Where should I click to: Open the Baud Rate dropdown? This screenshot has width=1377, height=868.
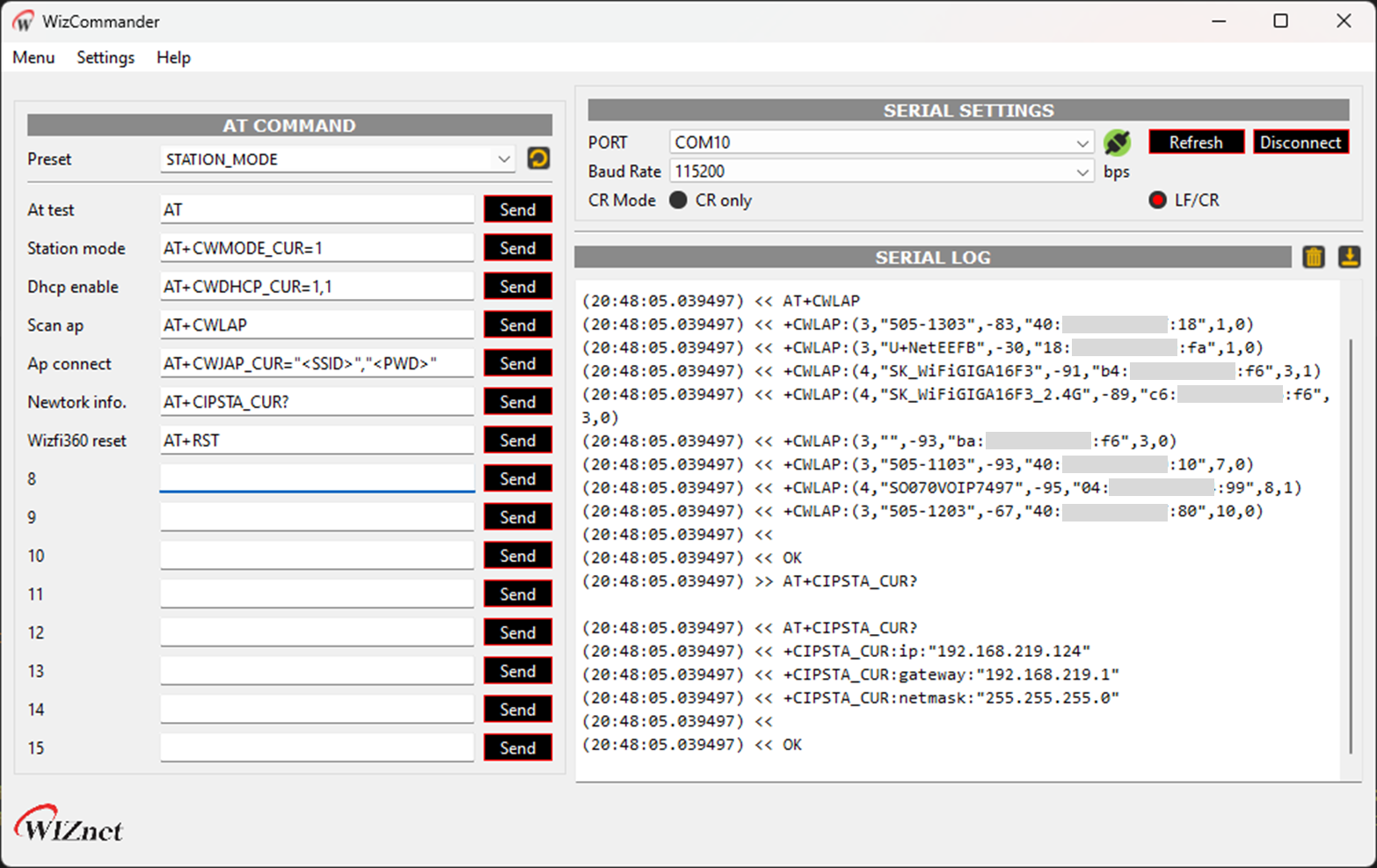coord(1082,171)
